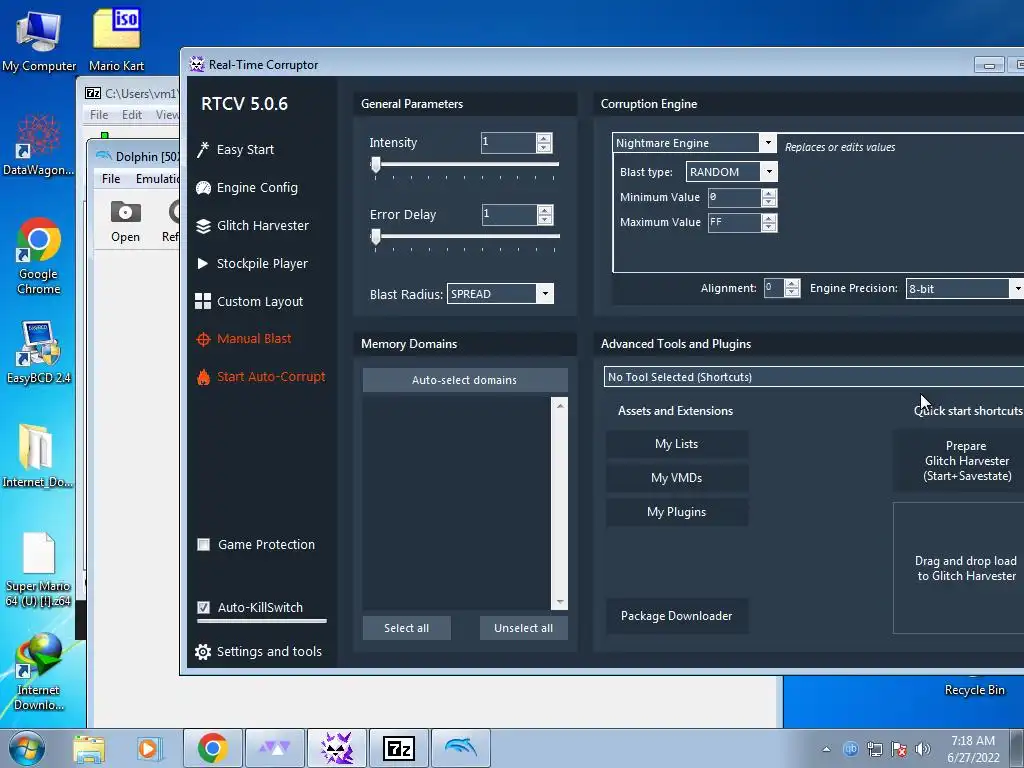Open Windows Start orb
The image size is (1024, 768).
click(26, 748)
